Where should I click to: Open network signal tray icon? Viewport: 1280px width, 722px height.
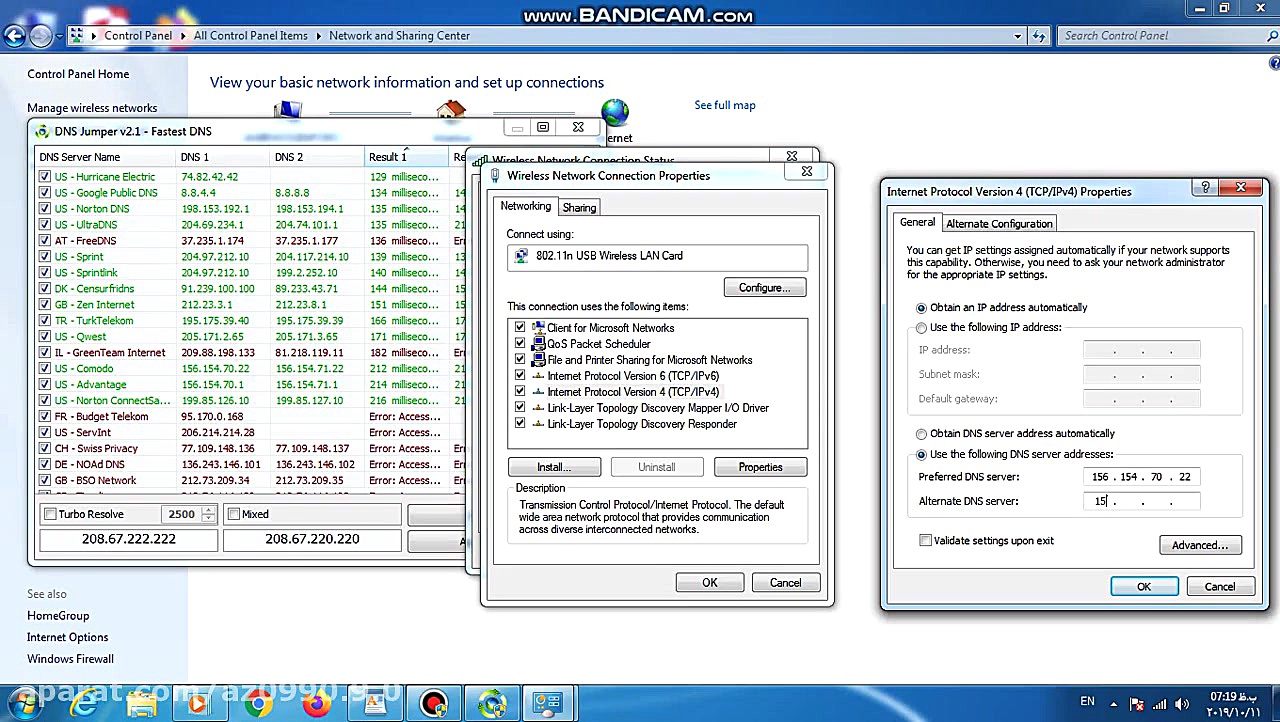pos(1160,703)
